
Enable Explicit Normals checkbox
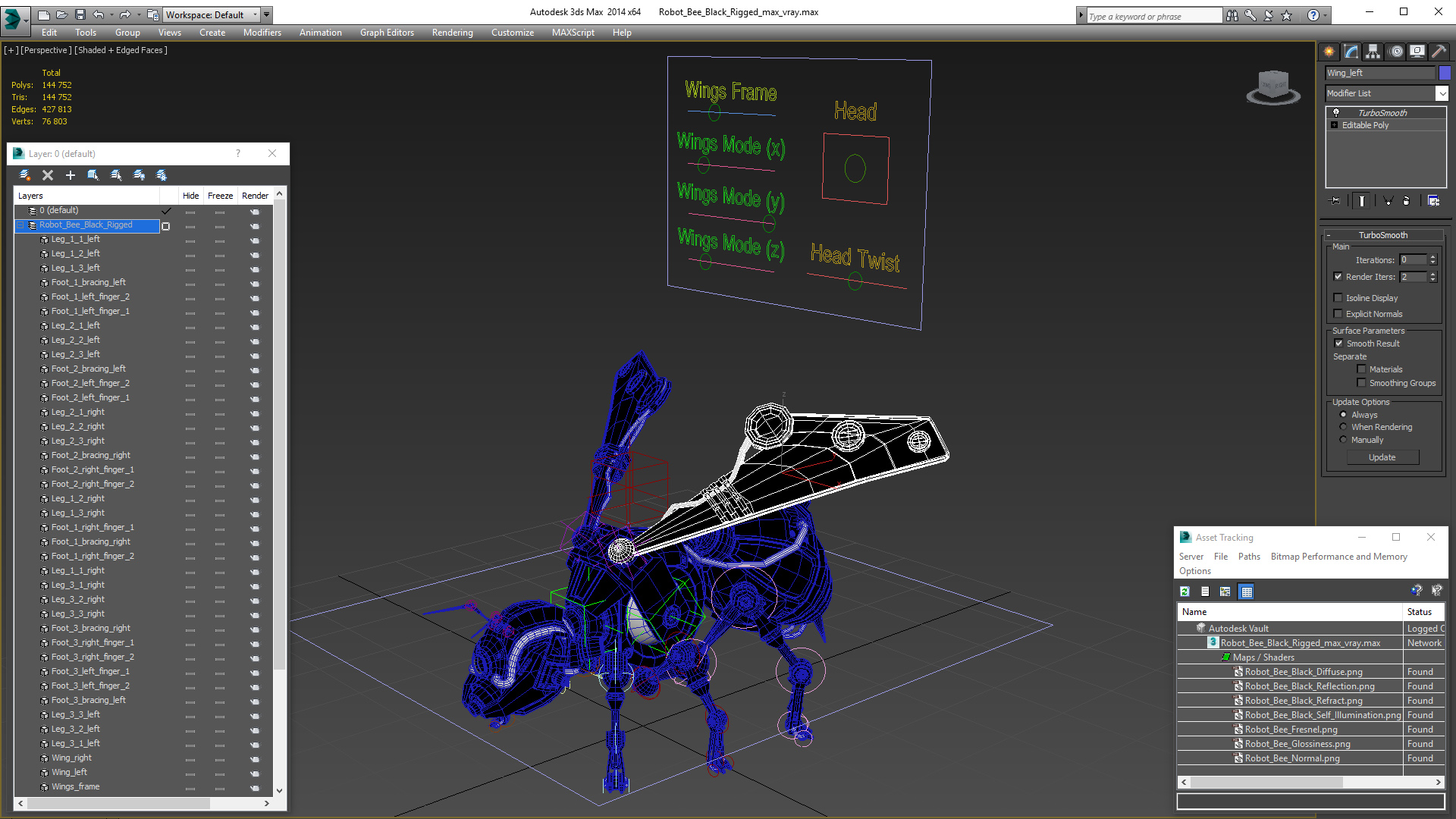1338,314
